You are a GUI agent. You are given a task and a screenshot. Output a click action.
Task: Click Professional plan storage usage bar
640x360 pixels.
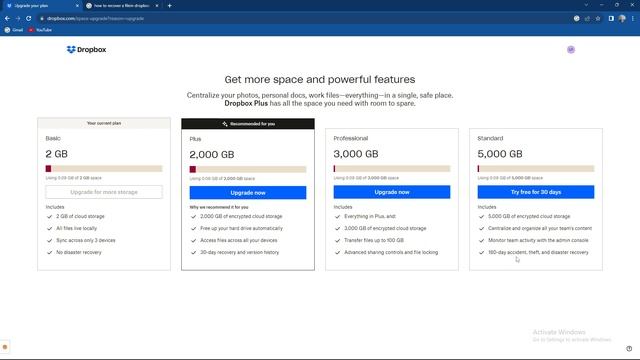tap(392, 169)
